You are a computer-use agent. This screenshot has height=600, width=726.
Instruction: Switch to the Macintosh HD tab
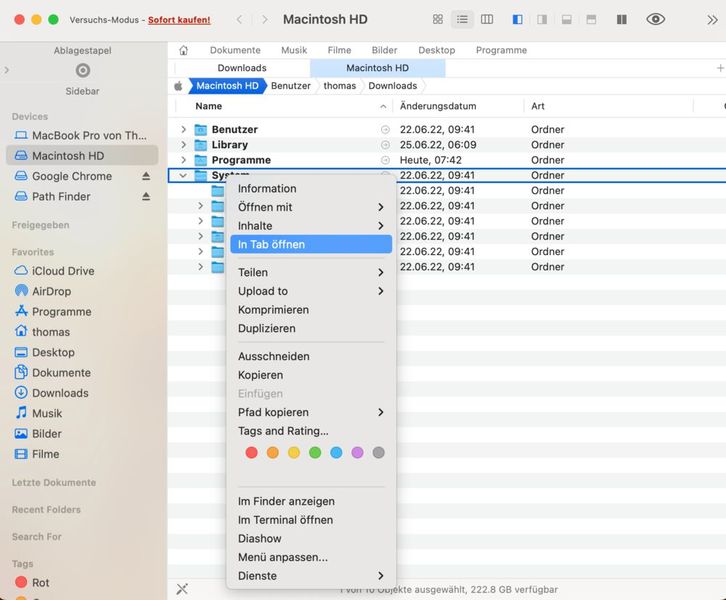pos(377,68)
